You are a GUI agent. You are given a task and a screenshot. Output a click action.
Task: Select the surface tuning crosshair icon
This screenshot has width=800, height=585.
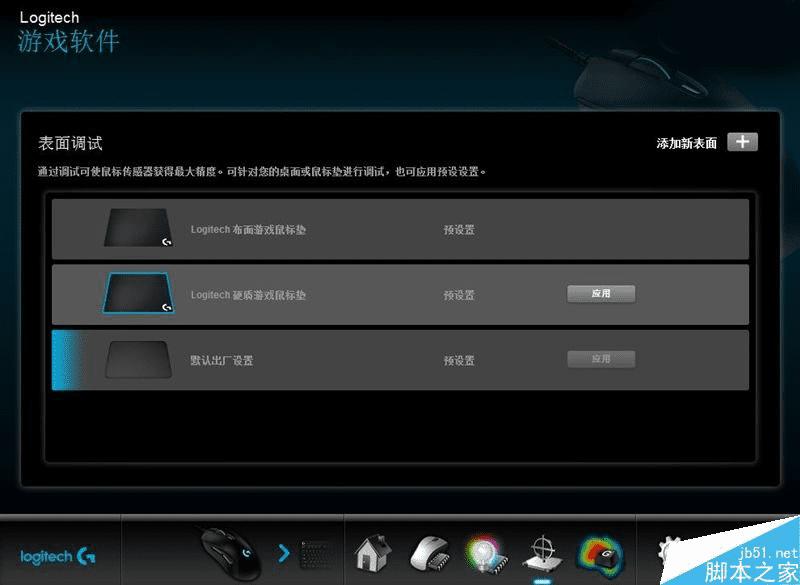(x=542, y=554)
